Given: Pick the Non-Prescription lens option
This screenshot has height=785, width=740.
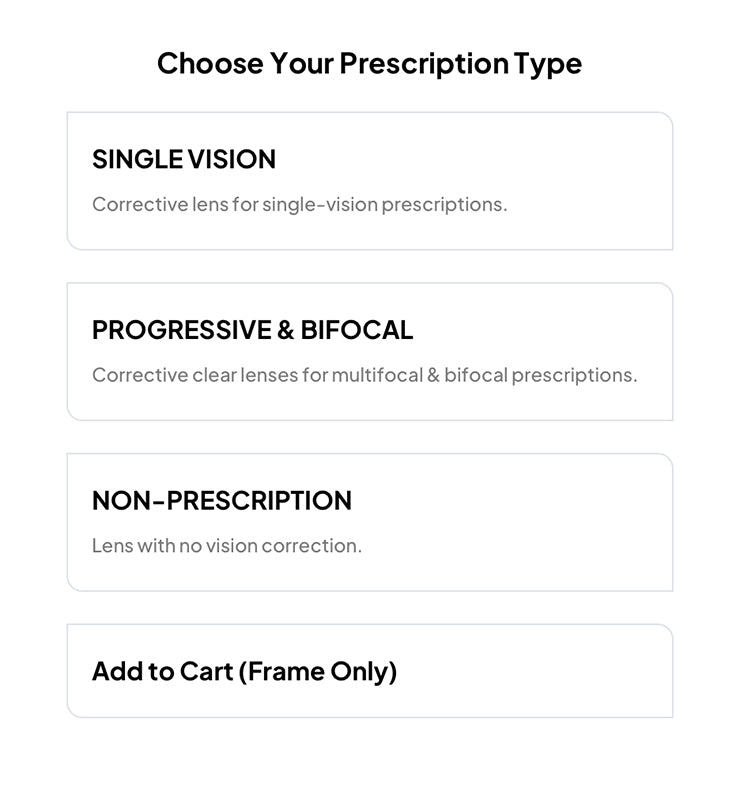Looking at the screenshot, I should point(369,522).
